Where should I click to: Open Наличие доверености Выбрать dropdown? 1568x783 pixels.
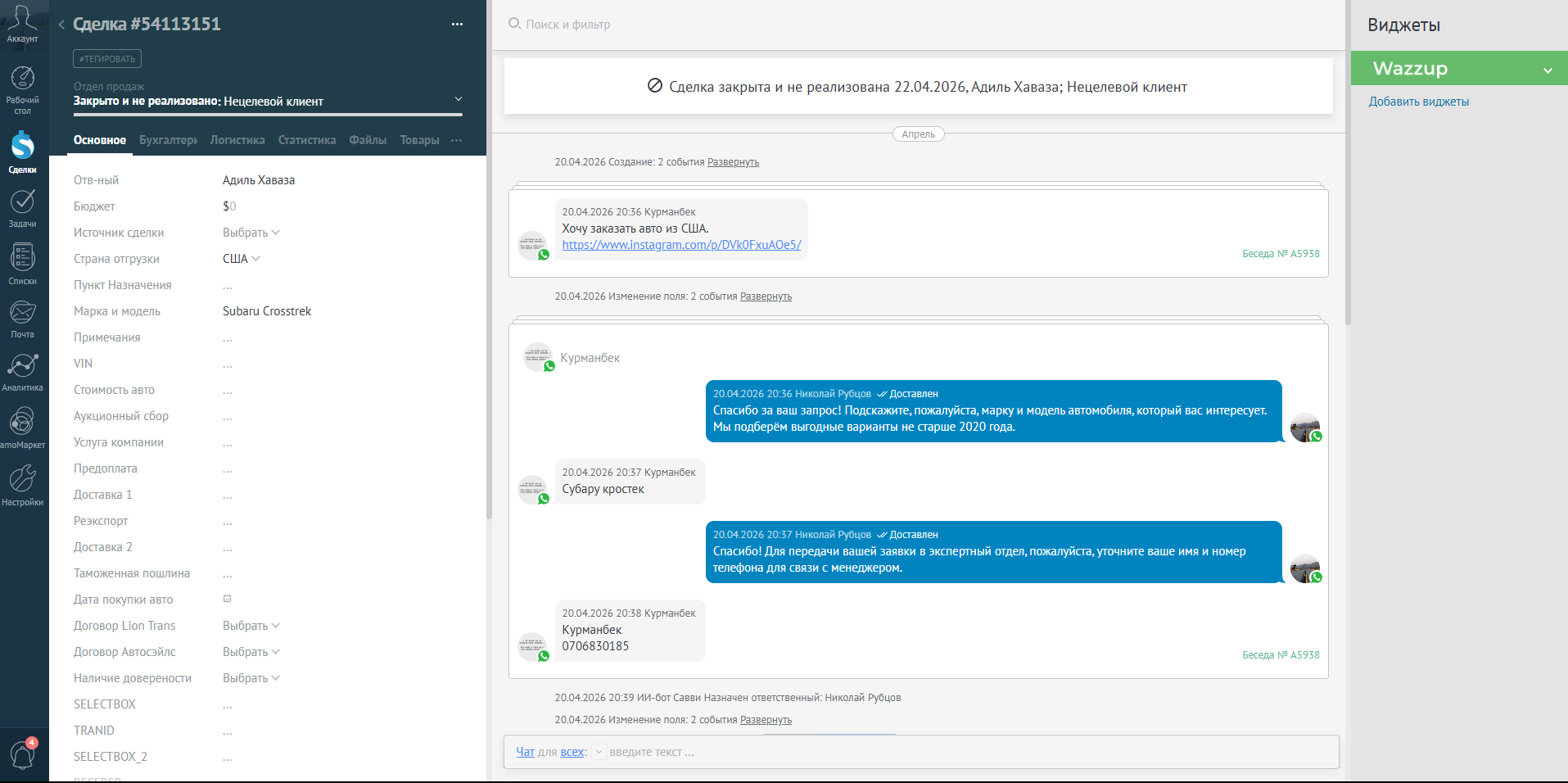[251, 678]
